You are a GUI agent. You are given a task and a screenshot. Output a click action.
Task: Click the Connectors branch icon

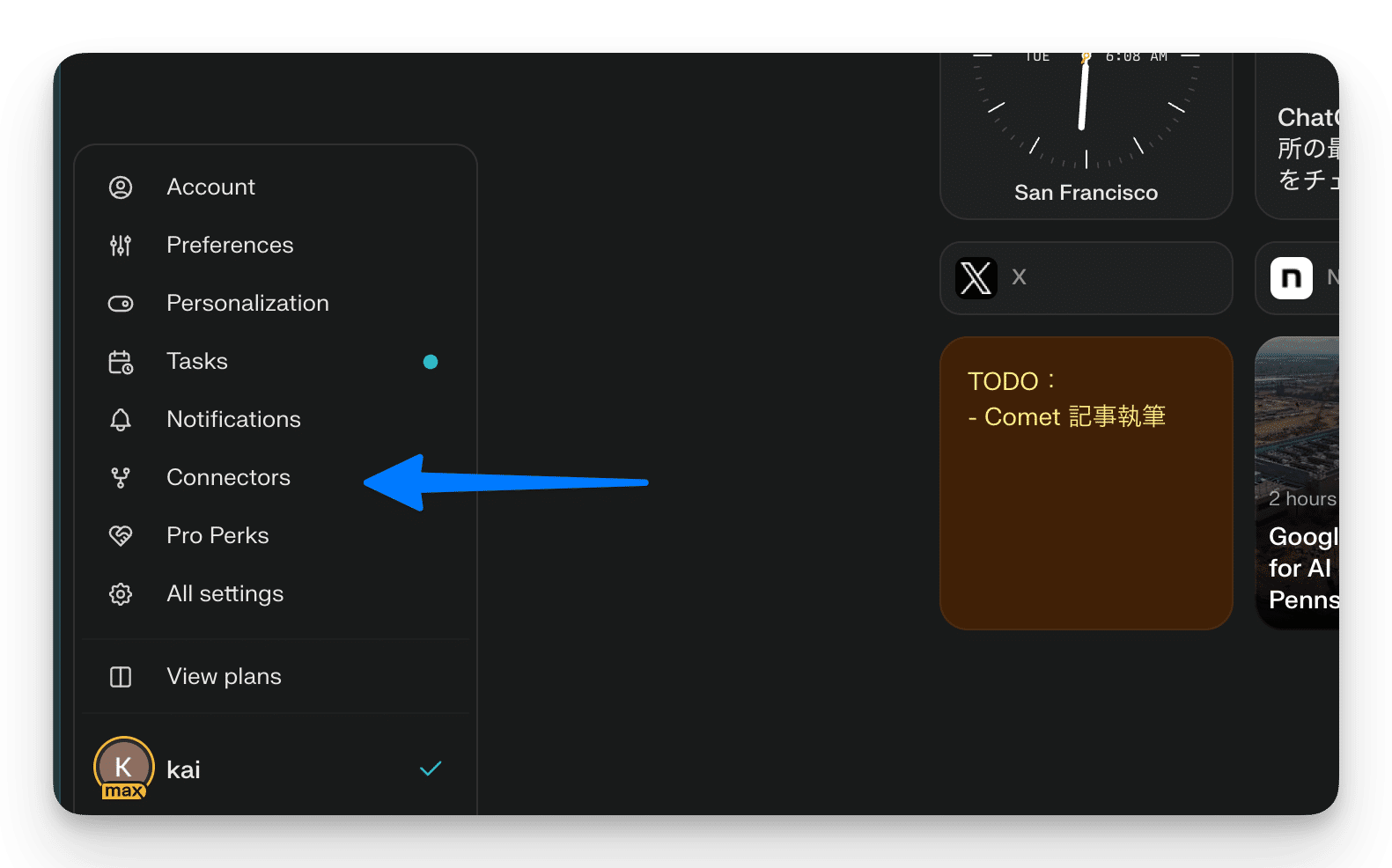(x=121, y=478)
